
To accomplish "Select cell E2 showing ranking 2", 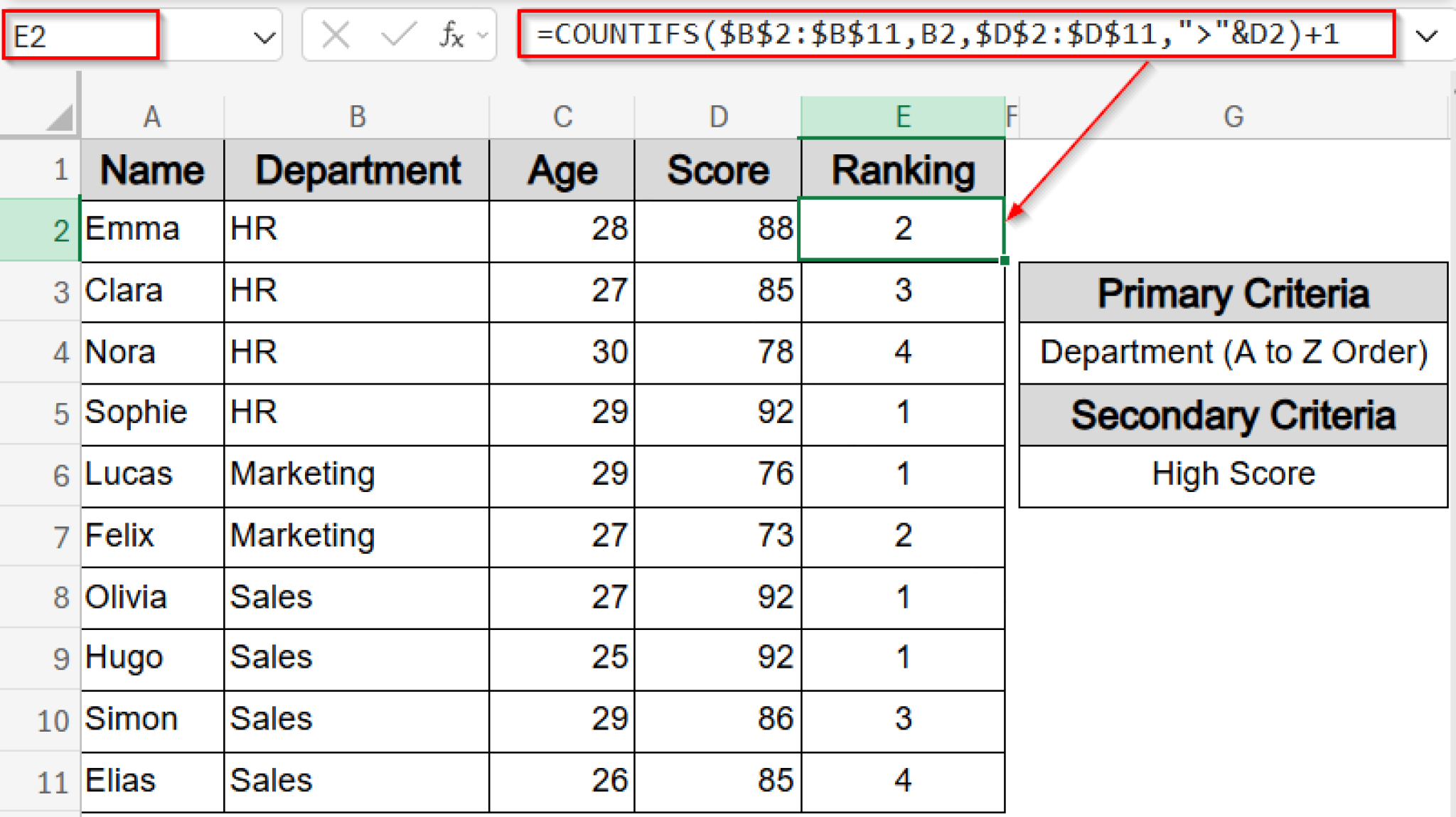I will point(903,229).
